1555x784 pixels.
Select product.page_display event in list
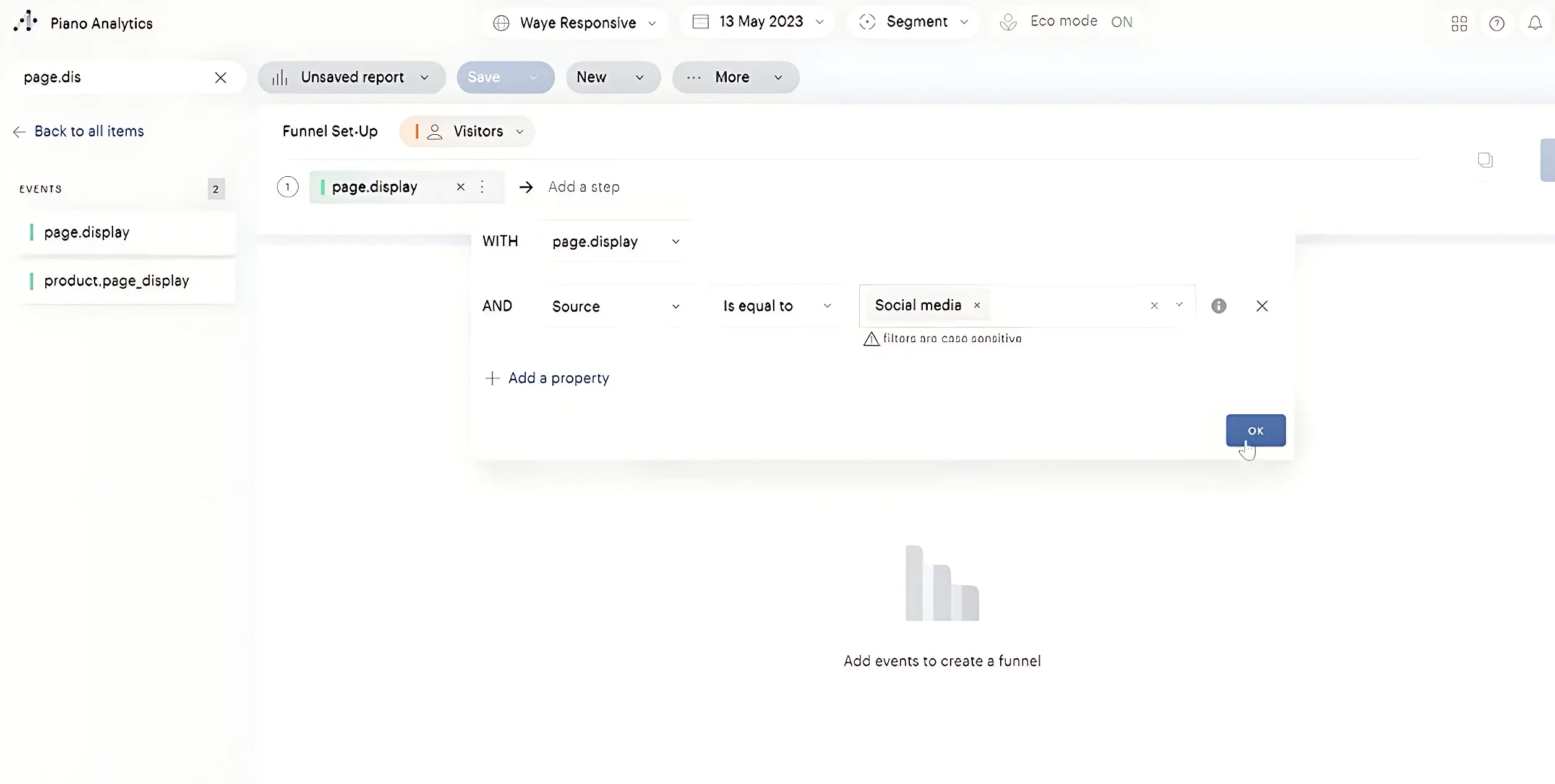coord(116,281)
